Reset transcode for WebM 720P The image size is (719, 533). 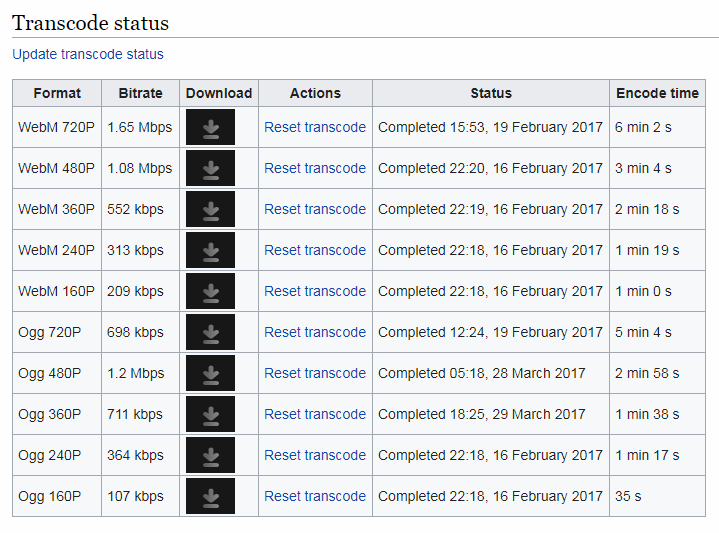click(x=315, y=127)
